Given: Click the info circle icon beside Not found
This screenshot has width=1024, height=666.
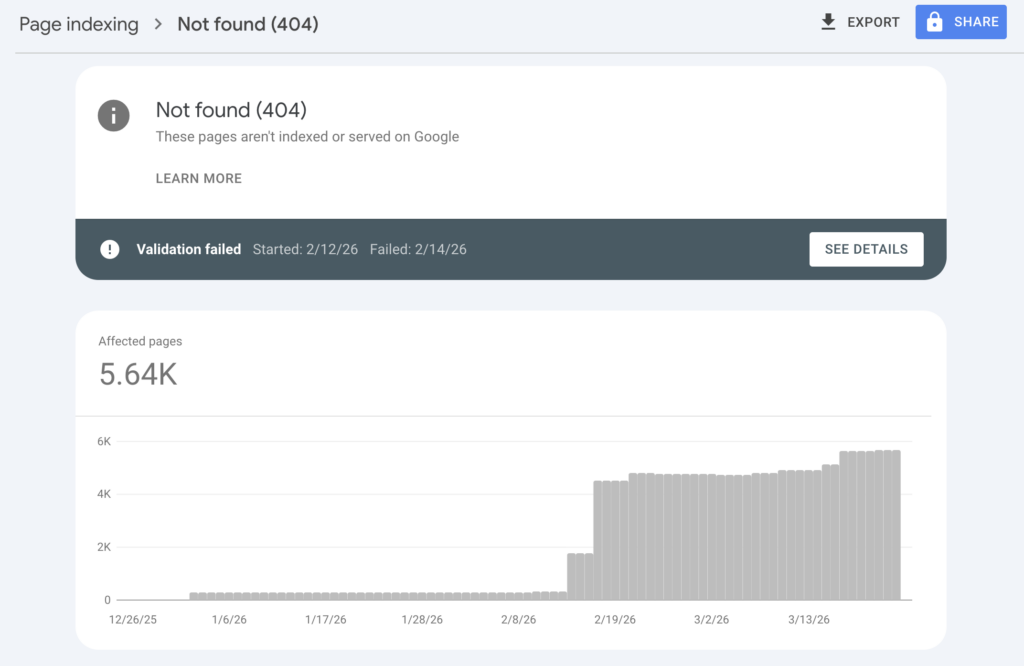Looking at the screenshot, I should (x=113, y=116).
